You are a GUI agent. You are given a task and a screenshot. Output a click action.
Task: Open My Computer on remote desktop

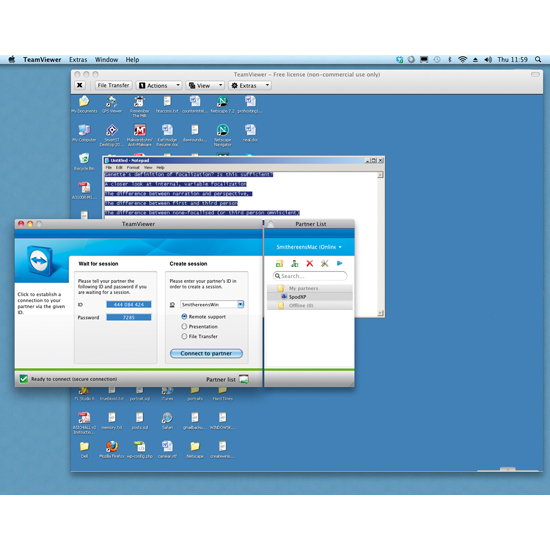[84, 133]
